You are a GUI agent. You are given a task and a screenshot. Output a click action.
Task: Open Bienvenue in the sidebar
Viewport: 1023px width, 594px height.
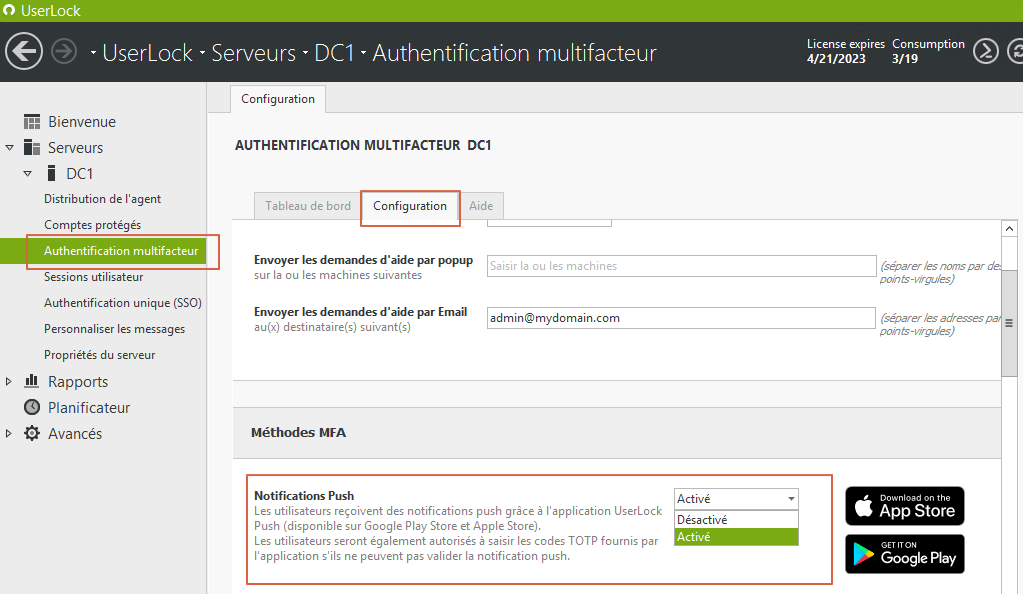(x=82, y=121)
